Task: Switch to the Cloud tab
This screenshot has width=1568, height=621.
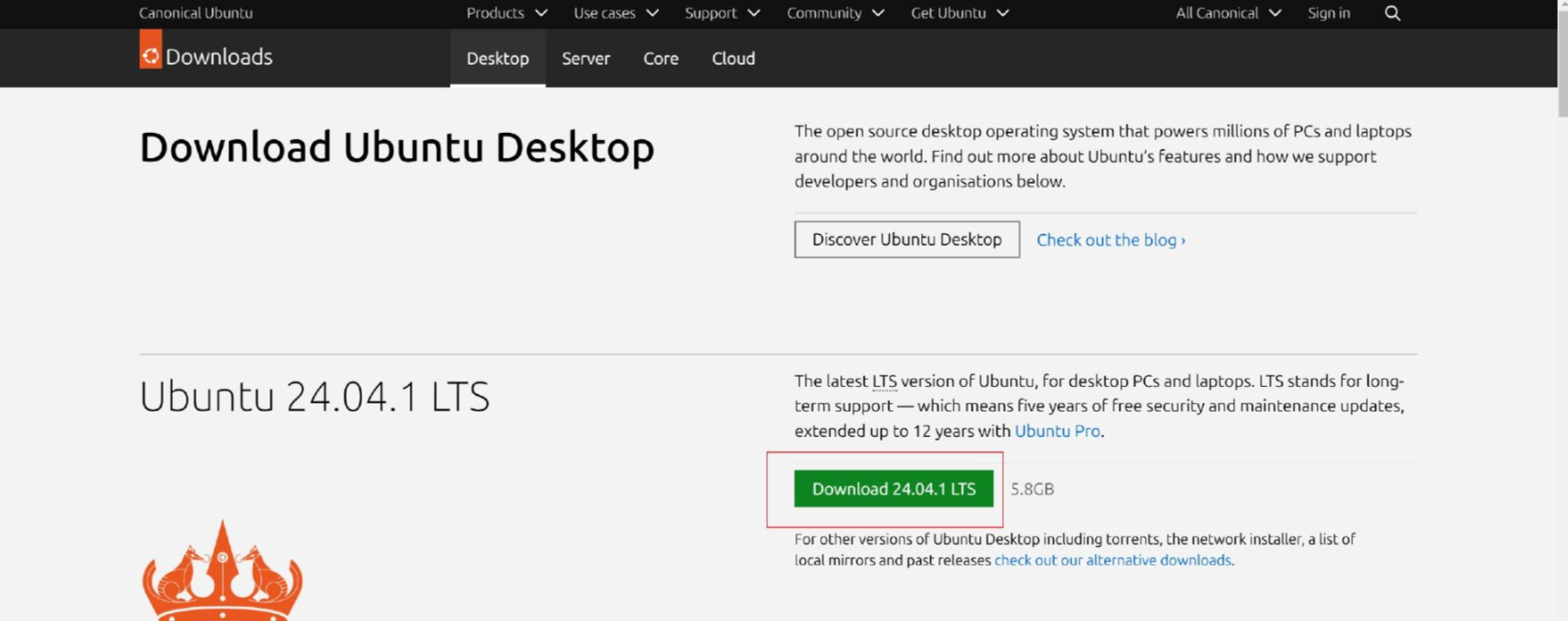Action: click(x=733, y=58)
